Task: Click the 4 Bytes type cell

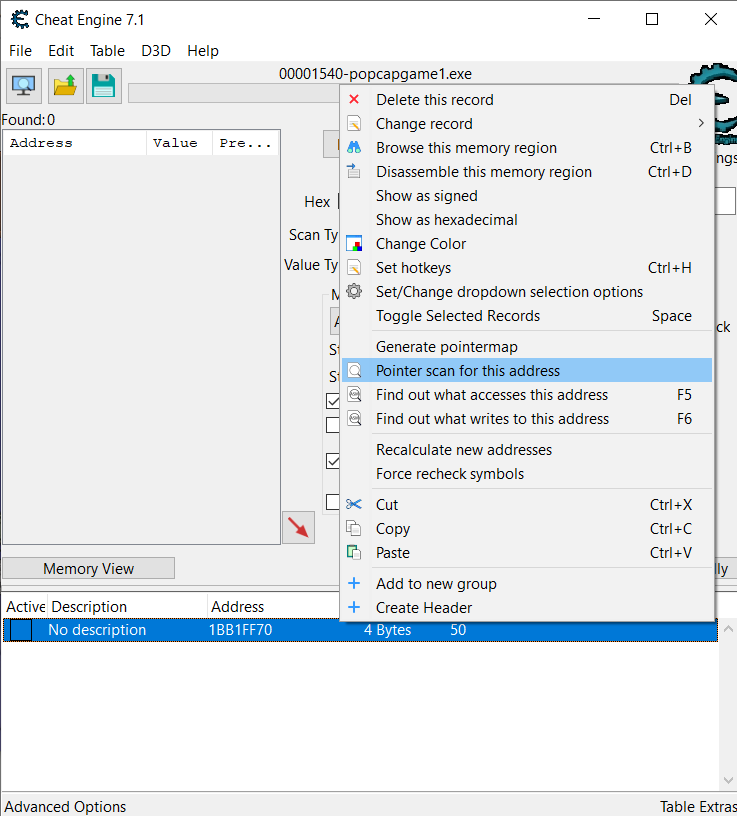Action: coord(387,630)
